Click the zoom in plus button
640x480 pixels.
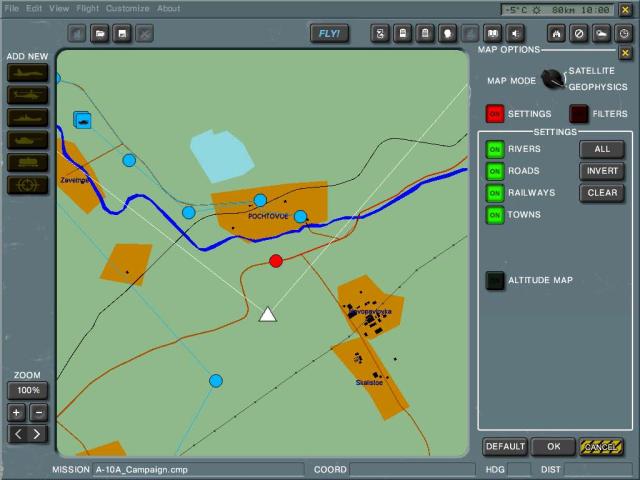click(x=16, y=412)
